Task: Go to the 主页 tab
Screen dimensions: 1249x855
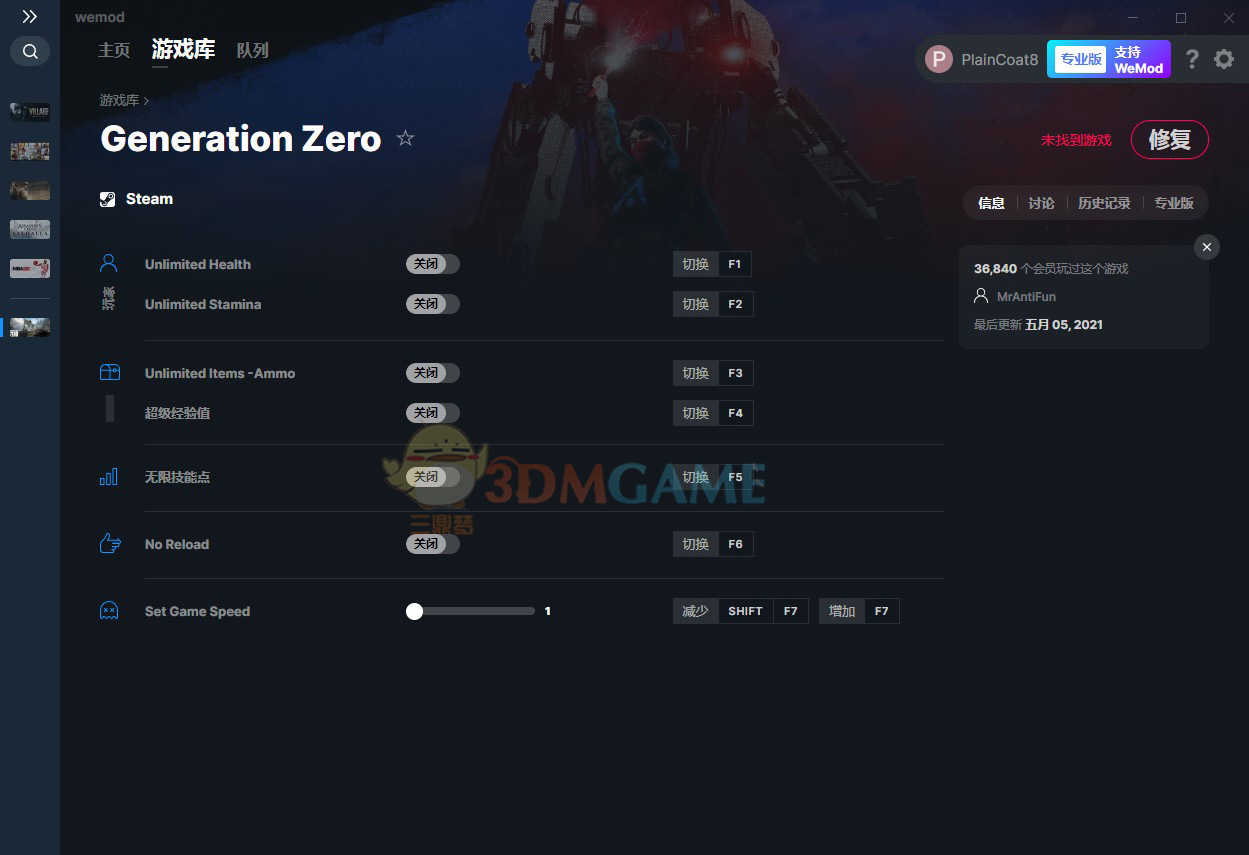Action: (114, 50)
